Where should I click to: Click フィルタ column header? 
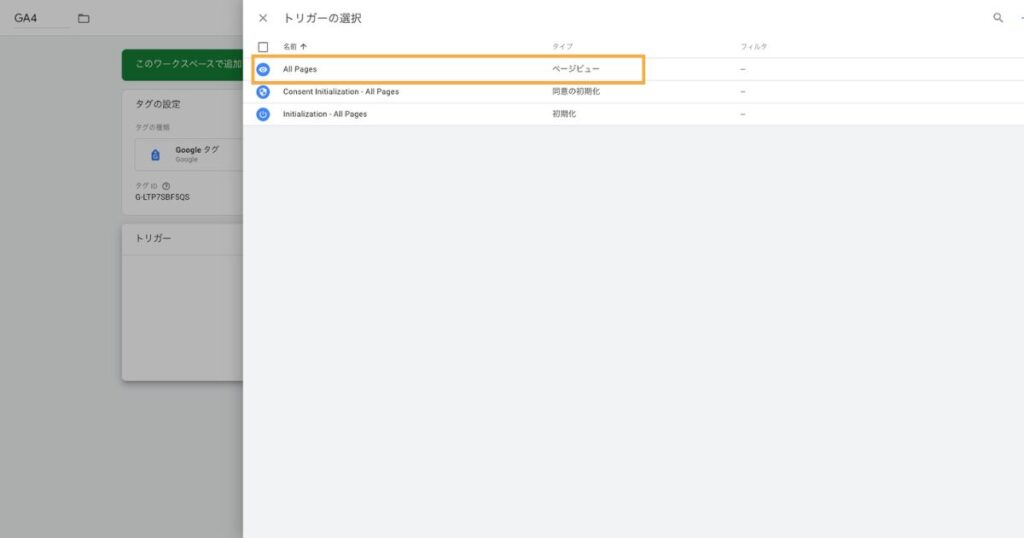(x=754, y=47)
